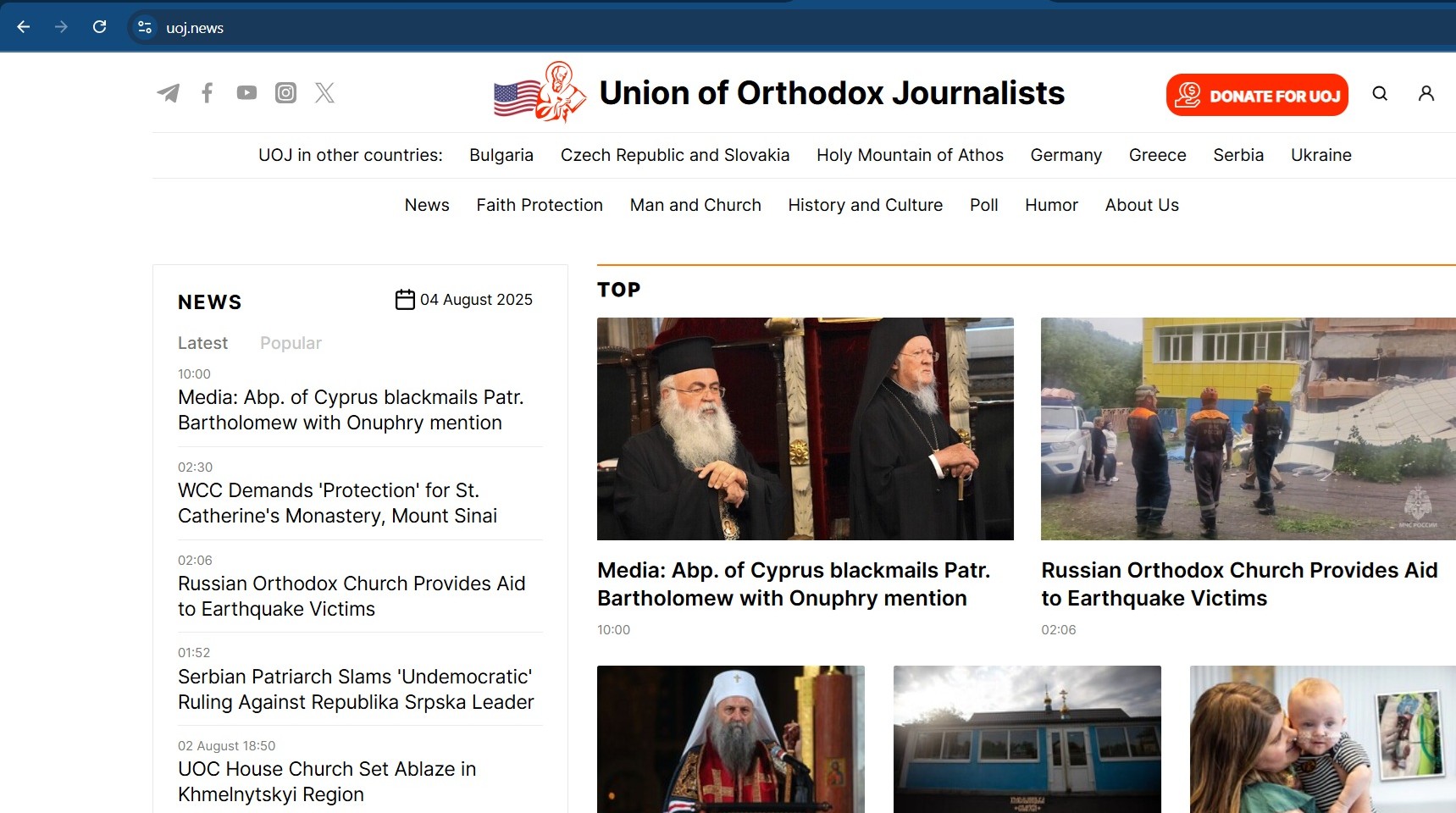
Task: Click the Donate for UOJ button
Action: (x=1257, y=95)
